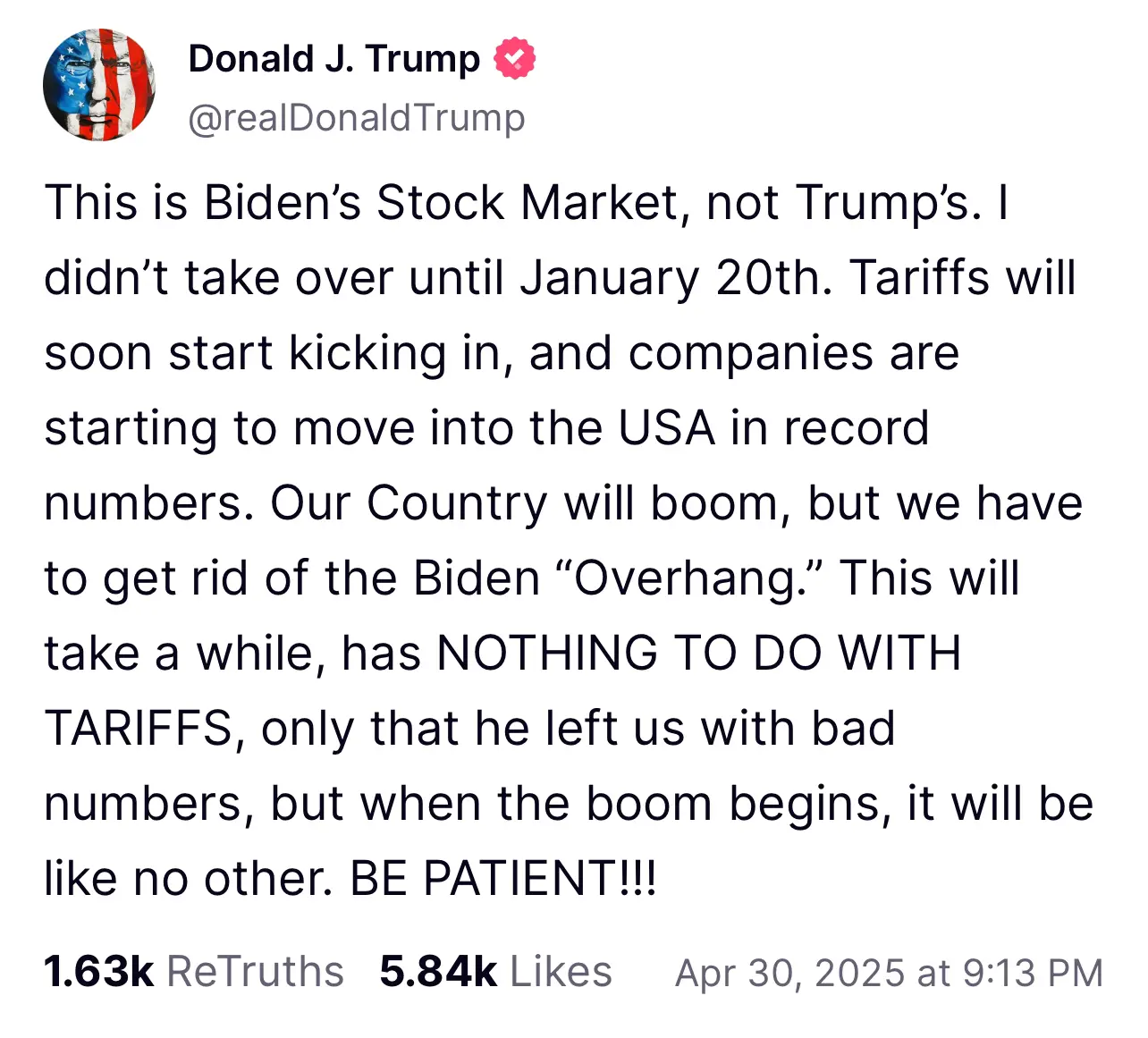This screenshot has height=1038, width=1148.
Task: View the 5.84k Likes count
Action: point(438,972)
